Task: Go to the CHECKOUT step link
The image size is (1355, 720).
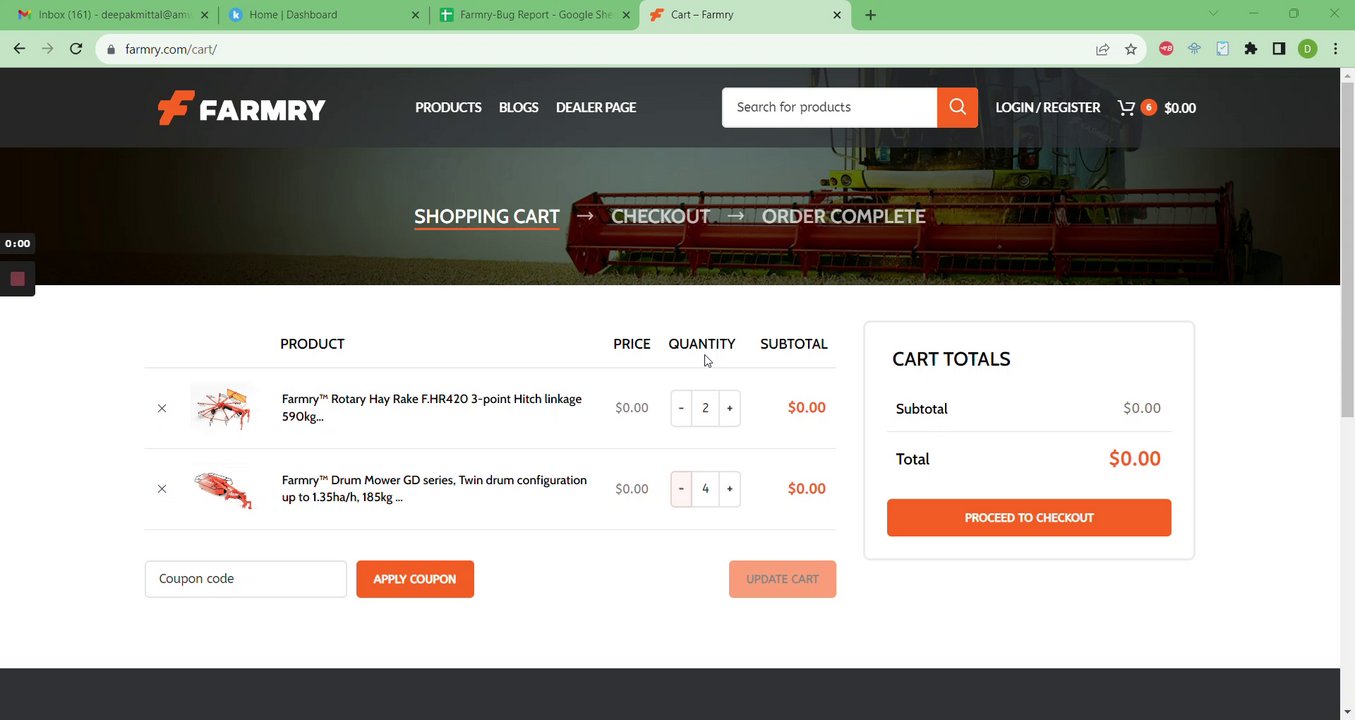Action: coord(660,217)
